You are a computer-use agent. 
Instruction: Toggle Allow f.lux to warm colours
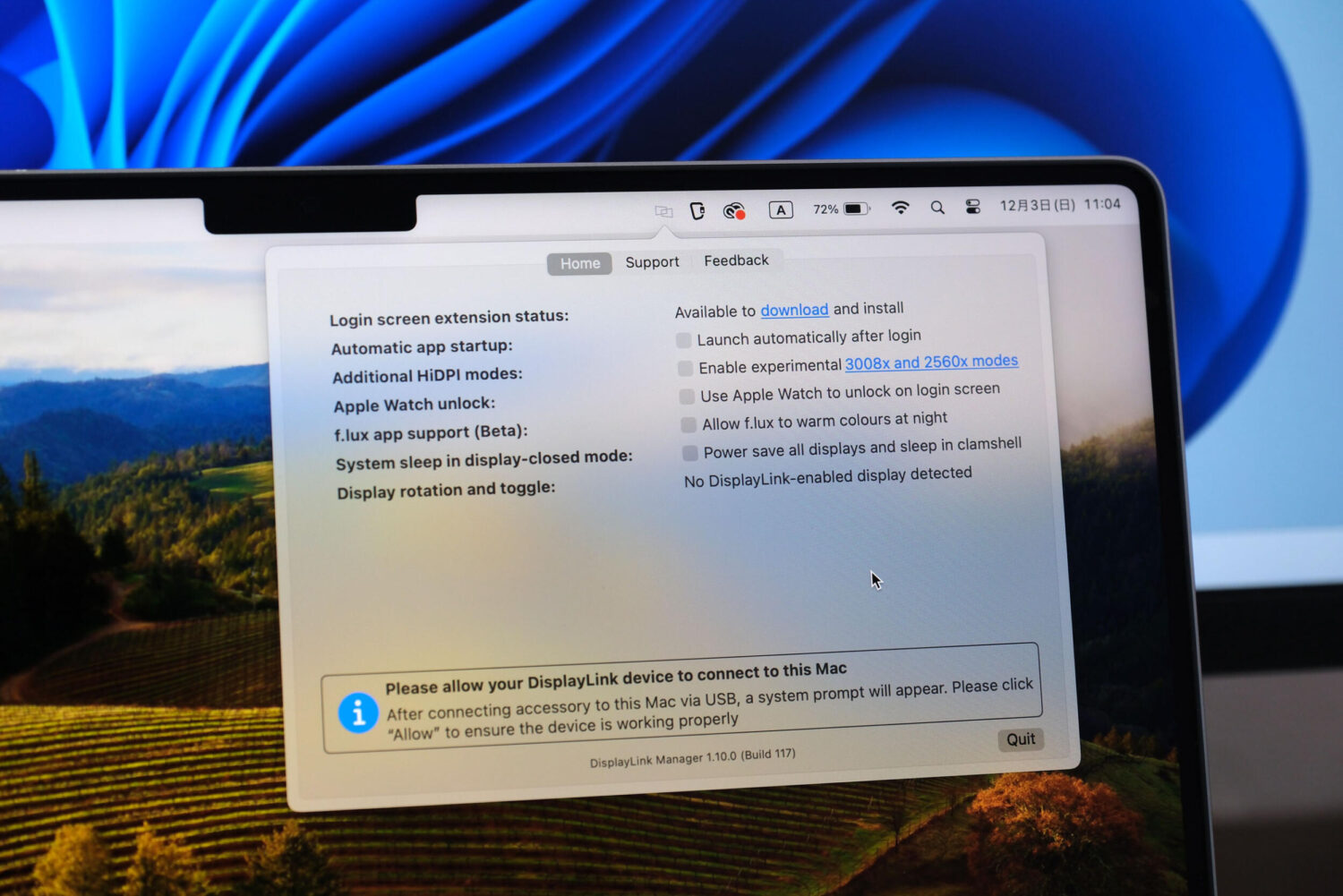689,424
